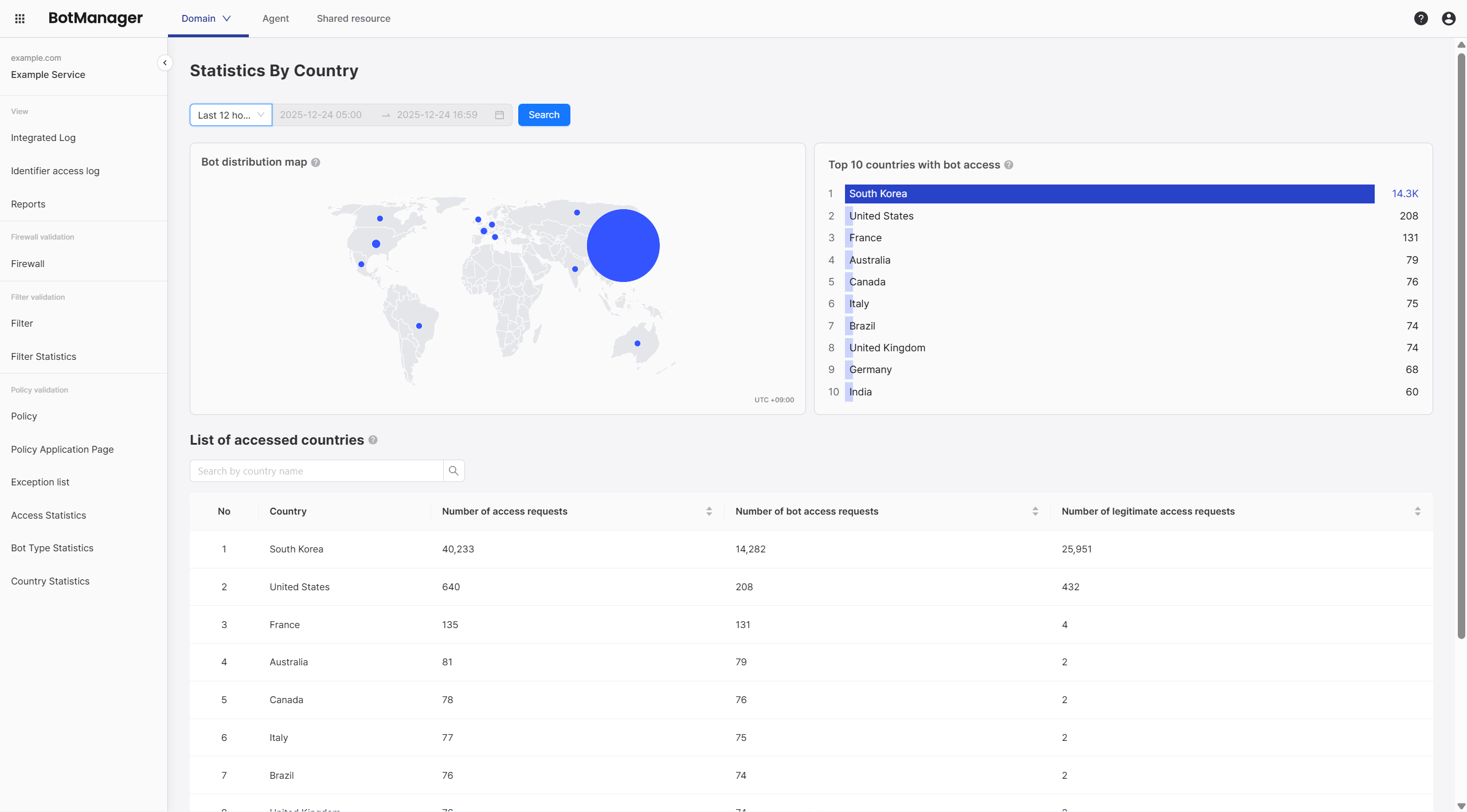Screen dimensions: 1467x812
Task: Open the Integrated Log page
Action: pos(43,138)
